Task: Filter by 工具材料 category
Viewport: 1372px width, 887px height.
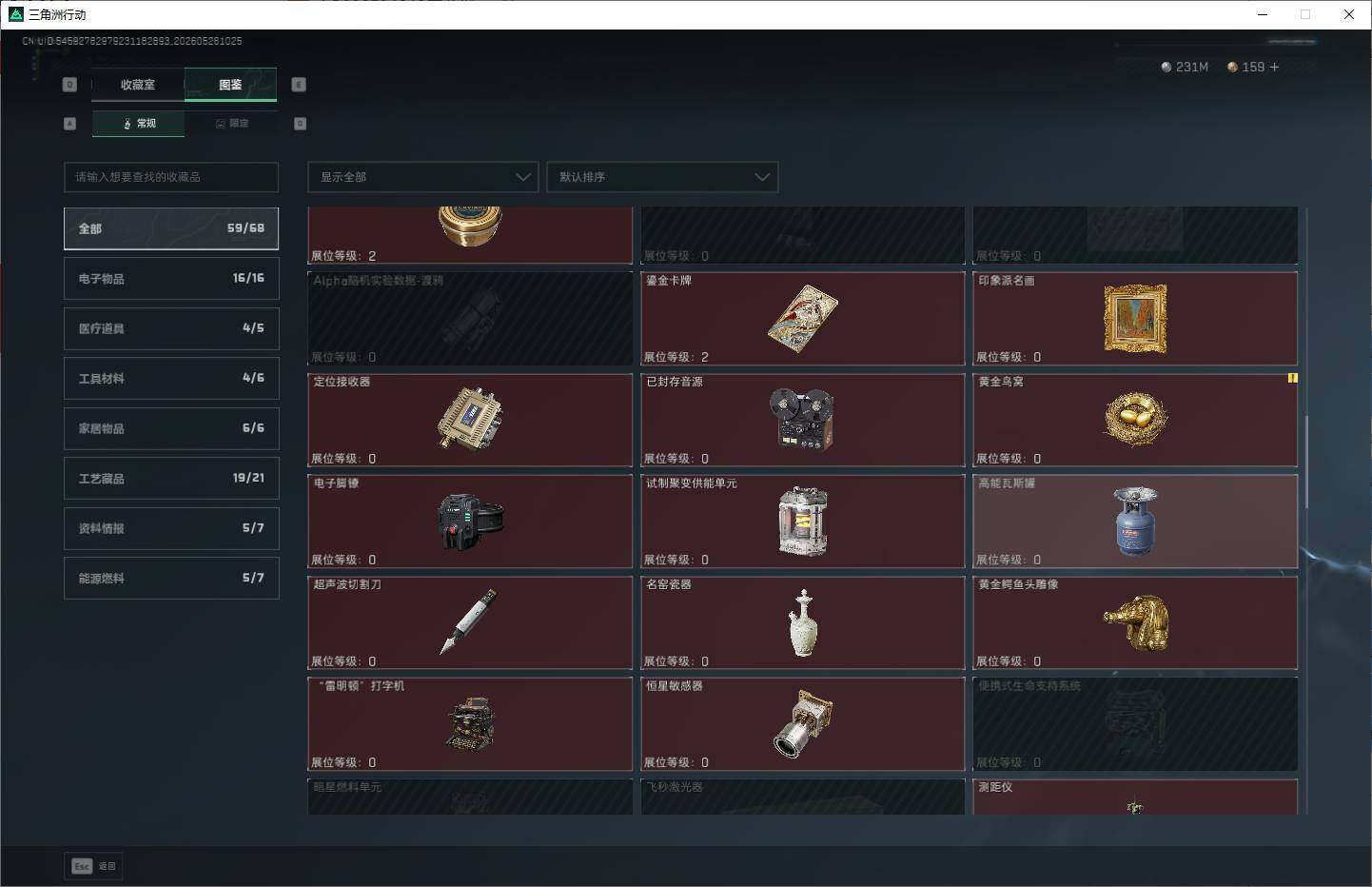Action: pyautogui.click(x=171, y=378)
